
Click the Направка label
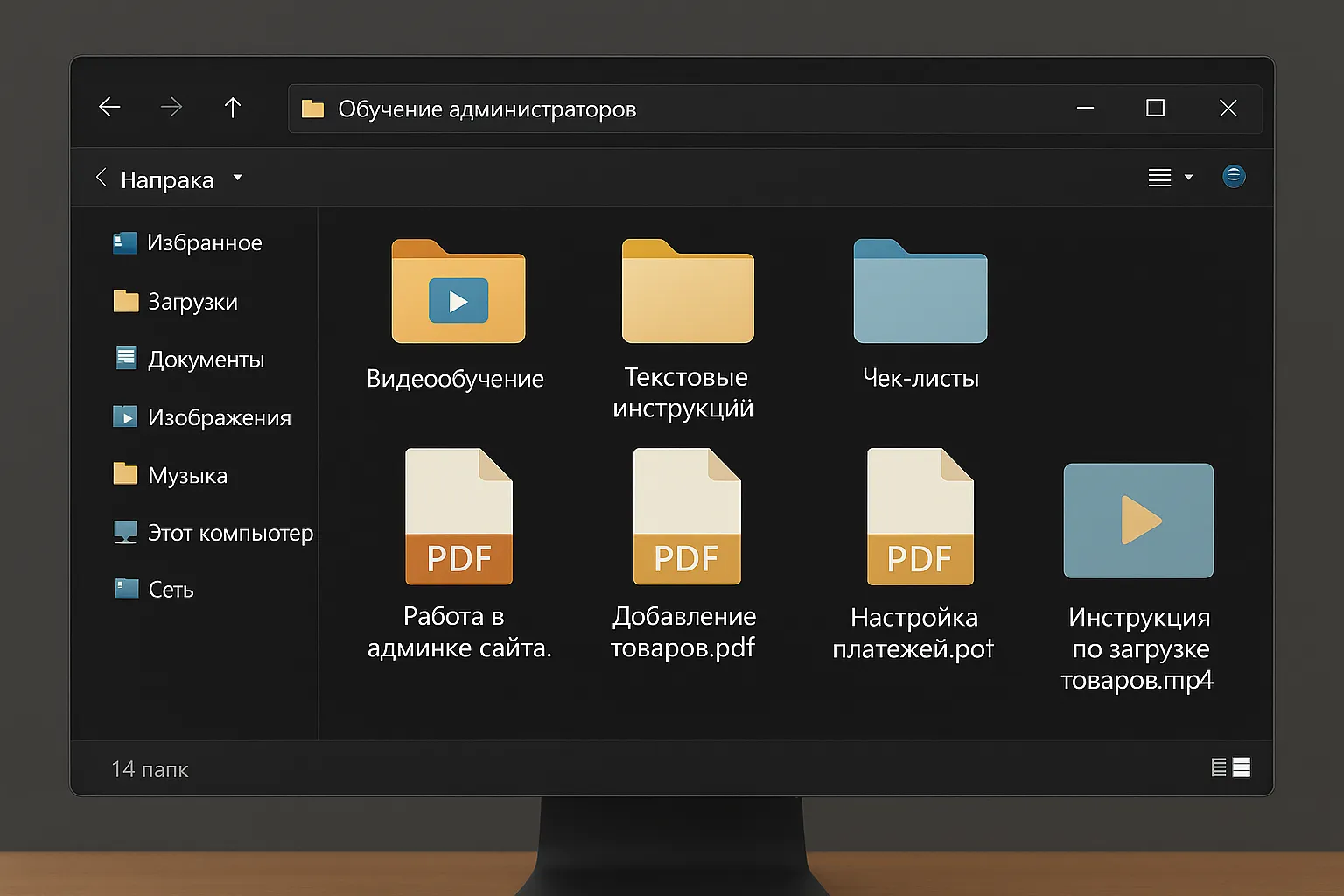tap(167, 180)
